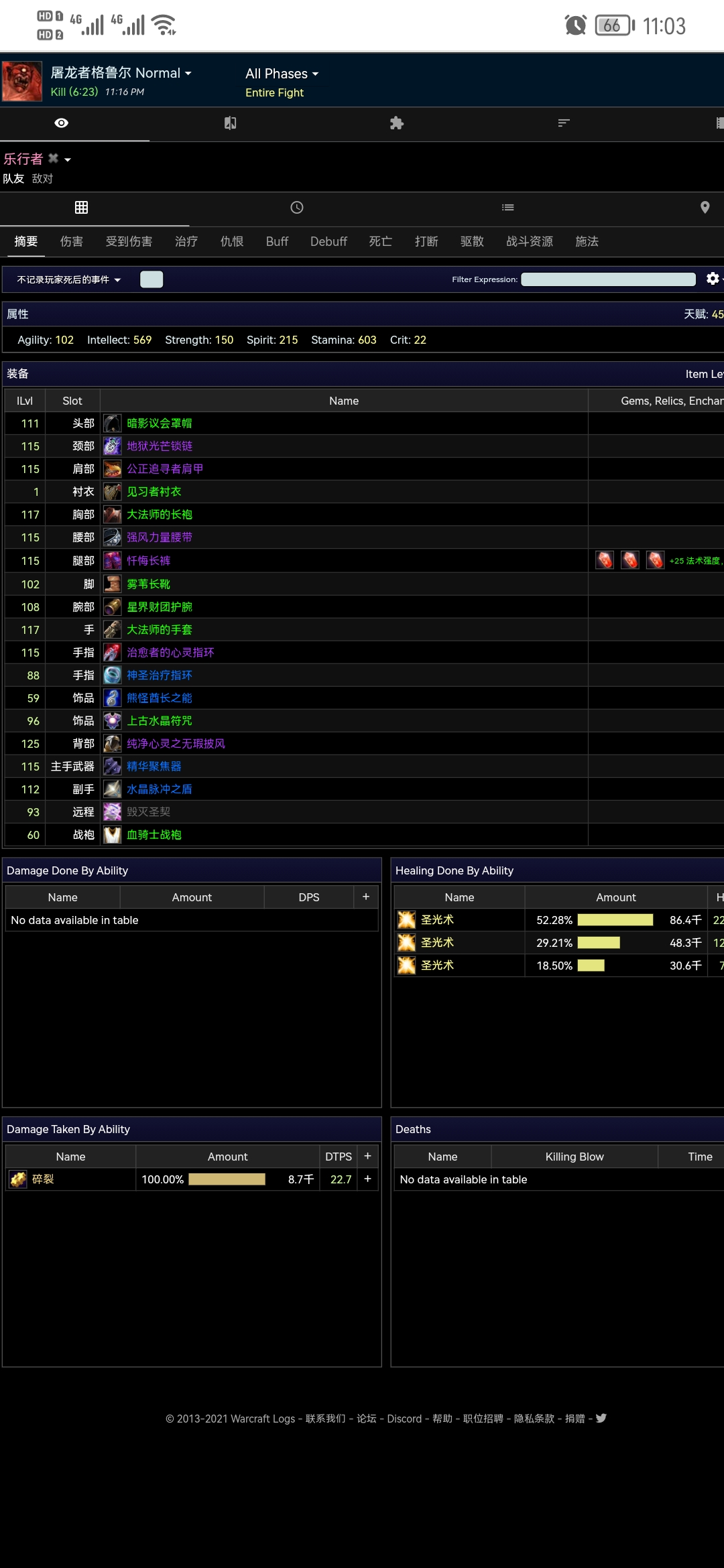This screenshot has width=724, height=1568.
Task: Open the eye summary view tab
Action: [x=61, y=123]
